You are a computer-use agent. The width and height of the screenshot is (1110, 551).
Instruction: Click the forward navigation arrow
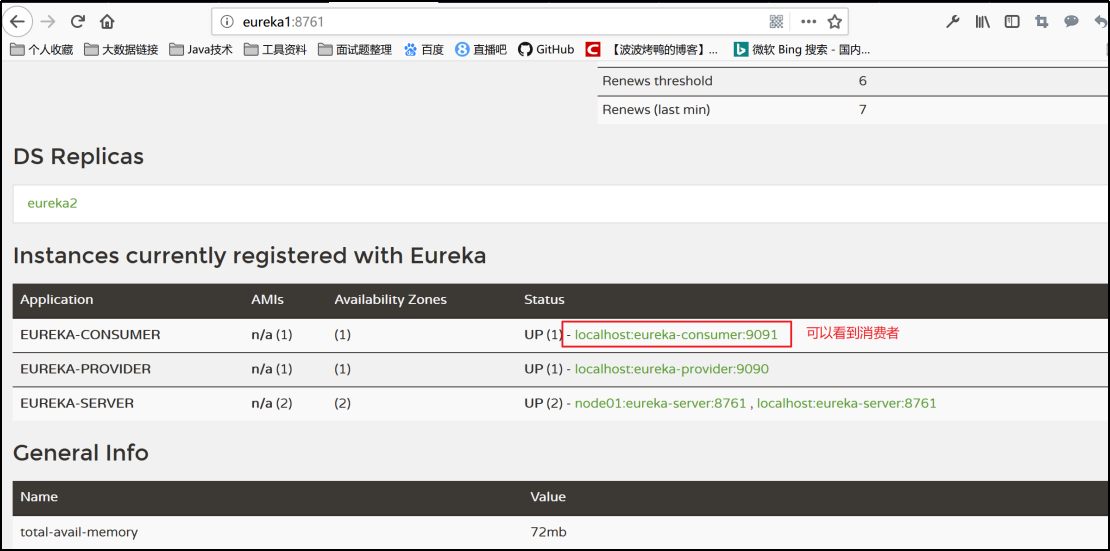(x=47, y=21)
